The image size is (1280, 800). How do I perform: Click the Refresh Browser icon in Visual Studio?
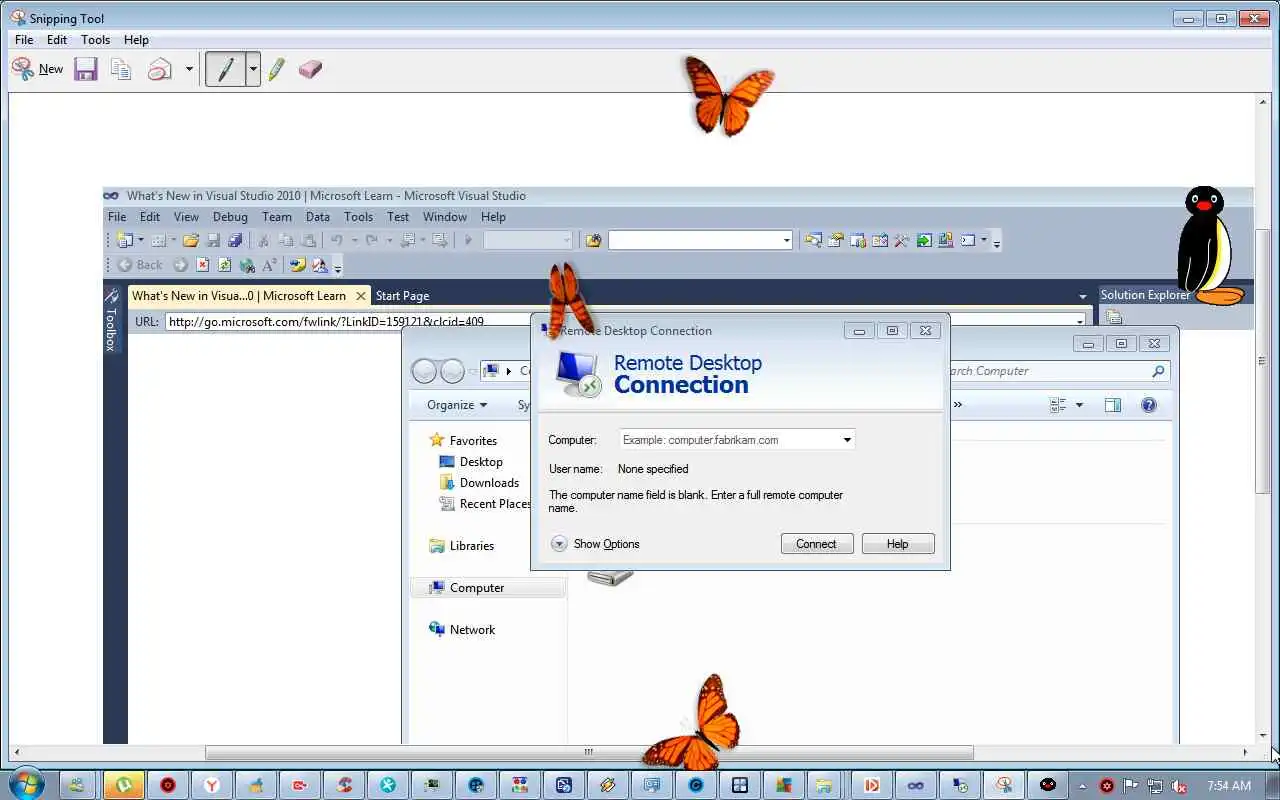coord(224,265)
